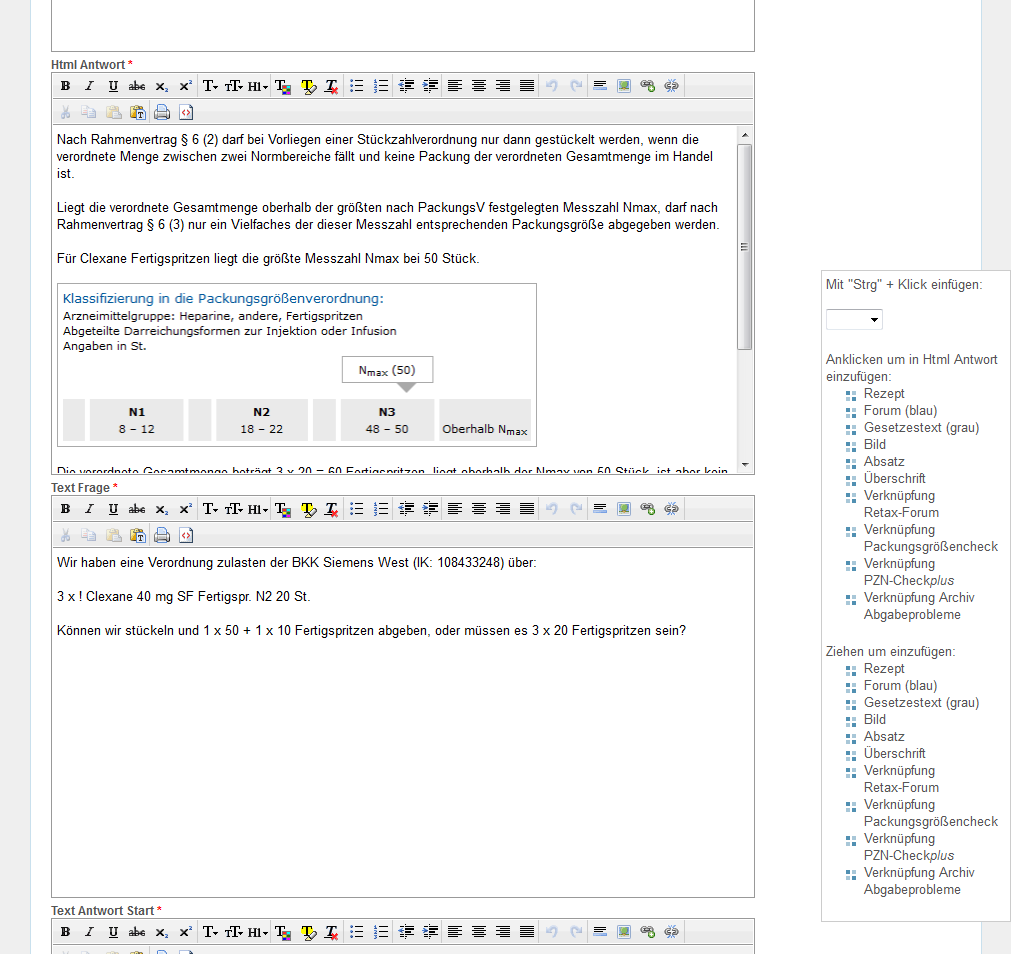Remove formatting icon in Html Antwort toolbar
This screenshot has height=954, width=1011.
tap(332, 86)
